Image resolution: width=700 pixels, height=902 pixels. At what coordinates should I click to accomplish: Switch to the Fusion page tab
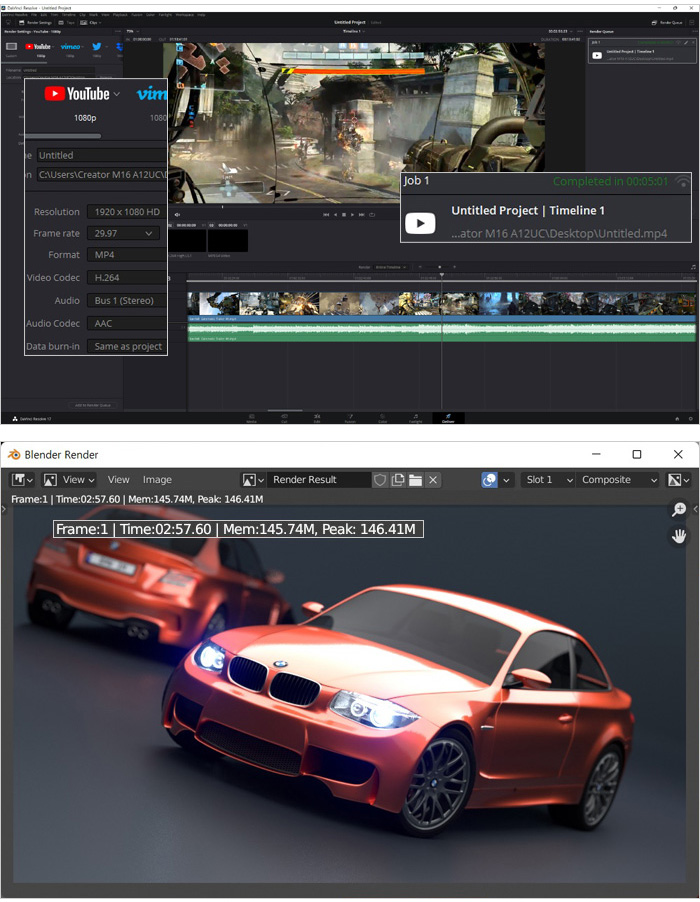(x=350, y=418)
